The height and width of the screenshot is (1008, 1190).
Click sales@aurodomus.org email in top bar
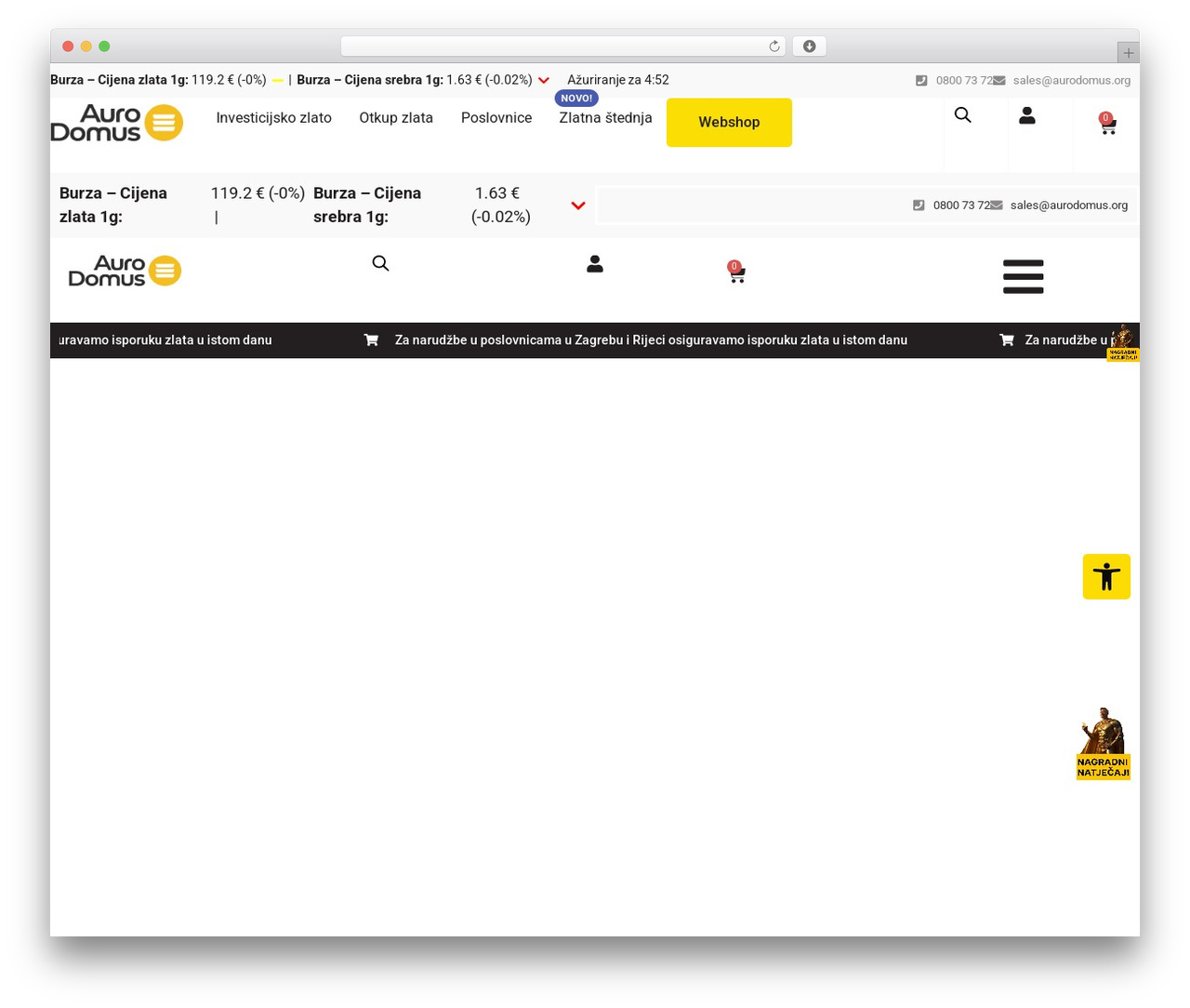pos(1072,81)
